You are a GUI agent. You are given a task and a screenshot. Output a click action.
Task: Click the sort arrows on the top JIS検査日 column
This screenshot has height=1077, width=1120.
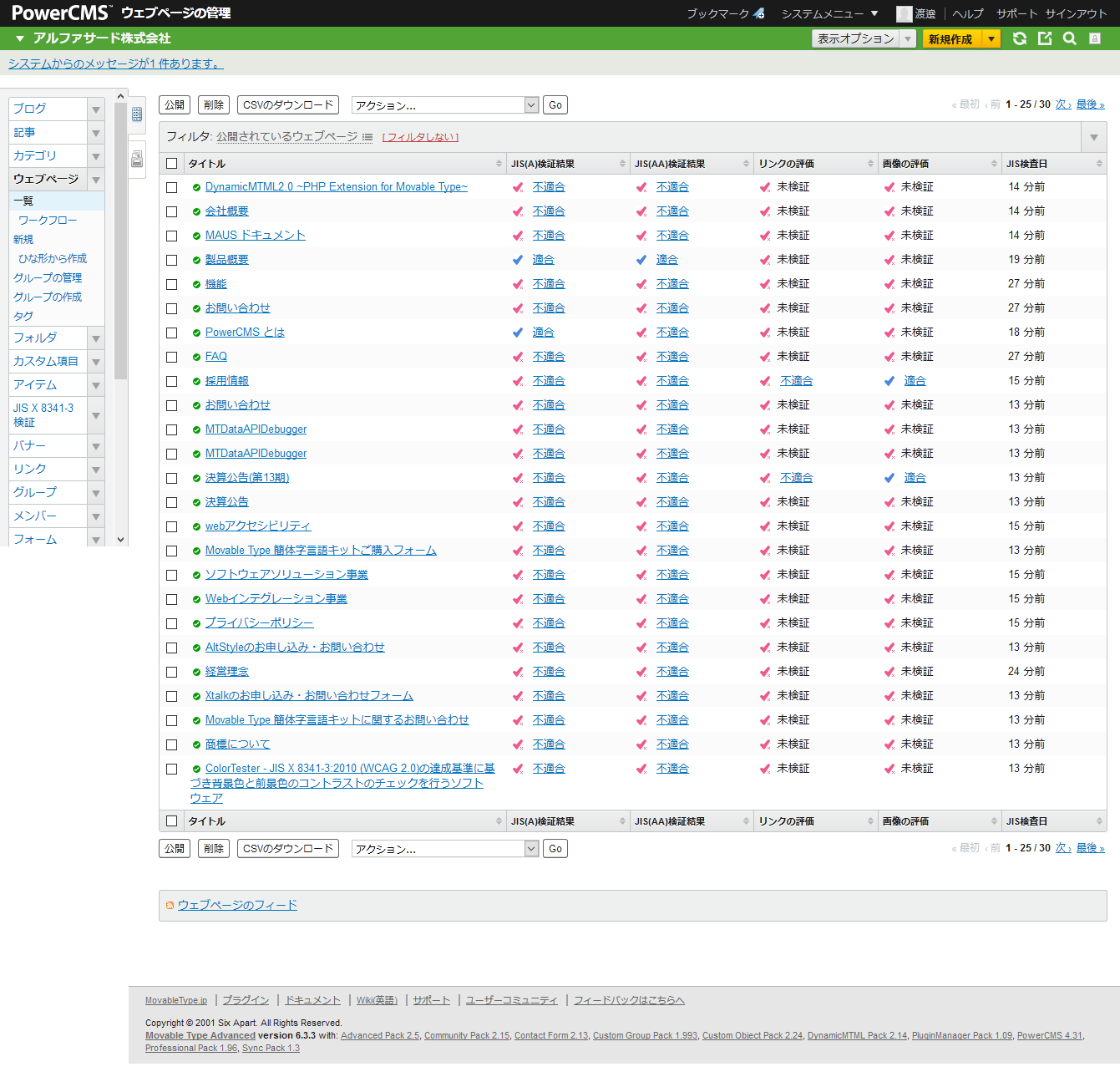point(1099,164)
